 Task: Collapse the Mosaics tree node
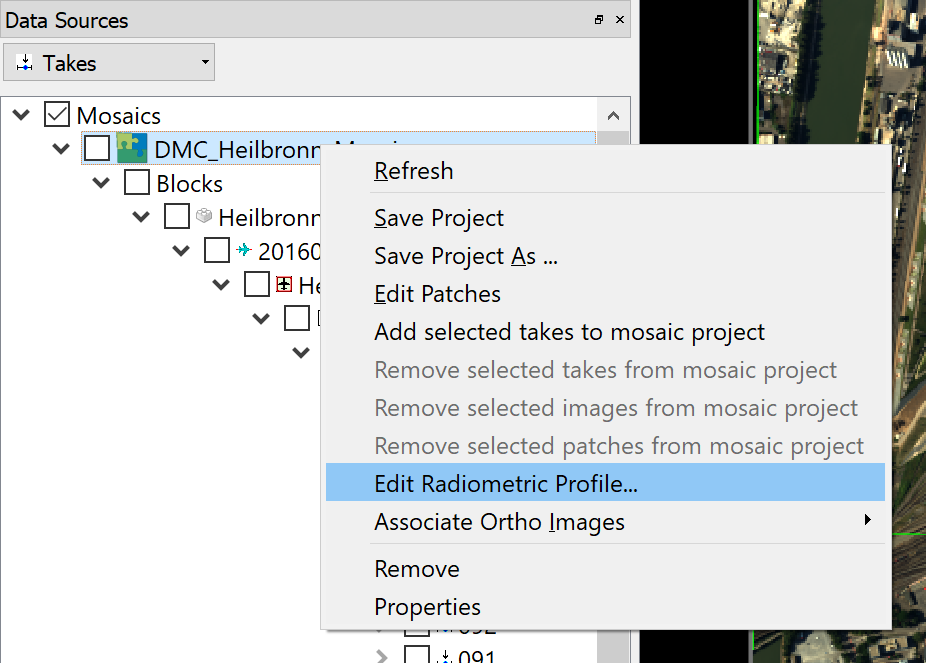21,115
